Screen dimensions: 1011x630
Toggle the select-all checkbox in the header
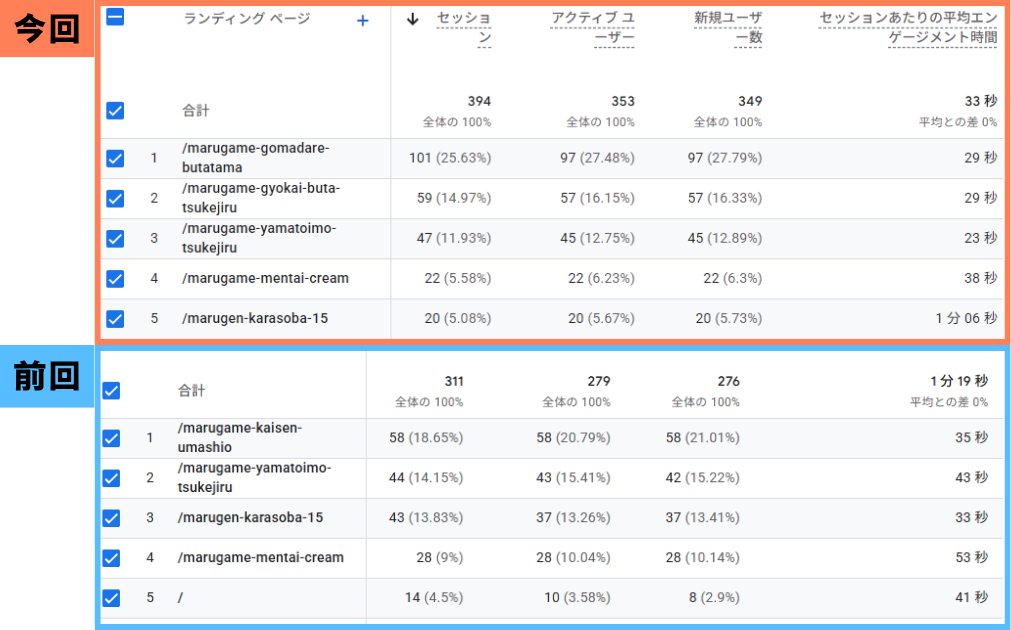[x=115, y=17]
